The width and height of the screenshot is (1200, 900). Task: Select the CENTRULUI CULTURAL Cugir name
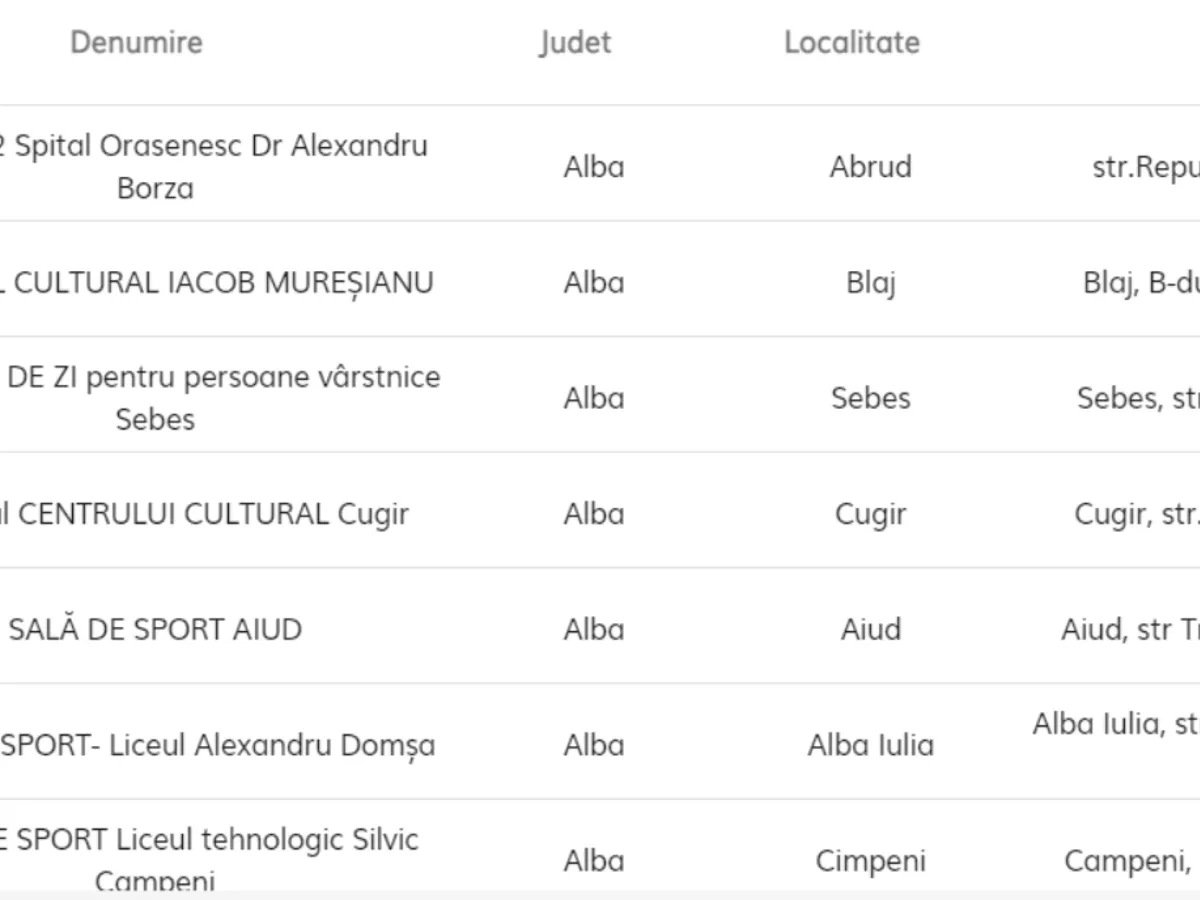click(204, 514)
